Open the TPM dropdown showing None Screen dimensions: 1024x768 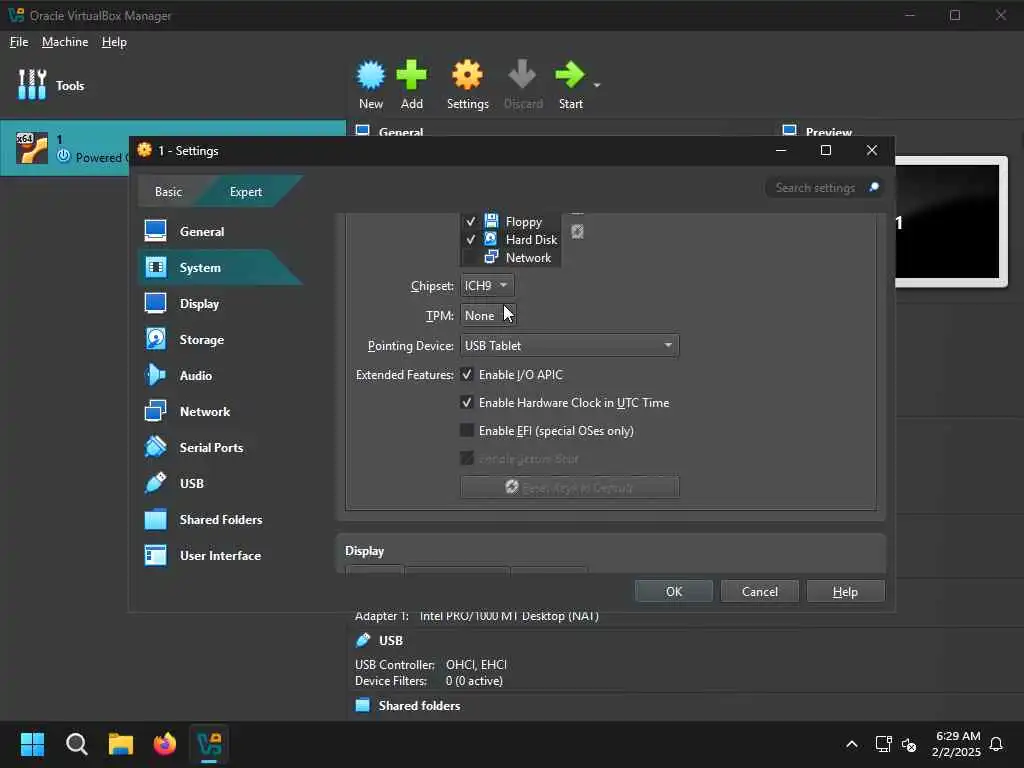tap(487, 315)
